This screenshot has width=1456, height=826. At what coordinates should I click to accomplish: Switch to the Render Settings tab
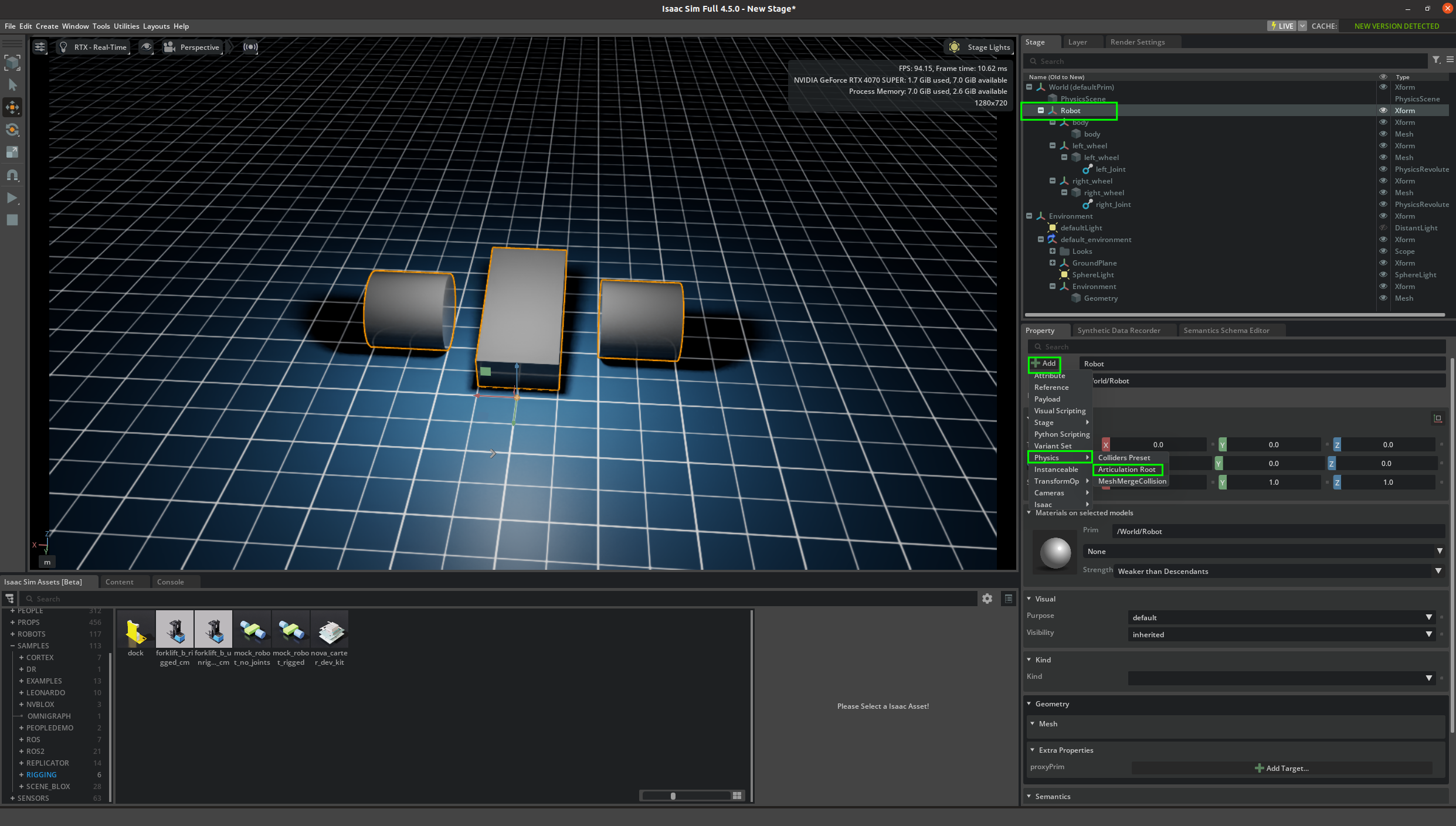(x=1137, y=42)
